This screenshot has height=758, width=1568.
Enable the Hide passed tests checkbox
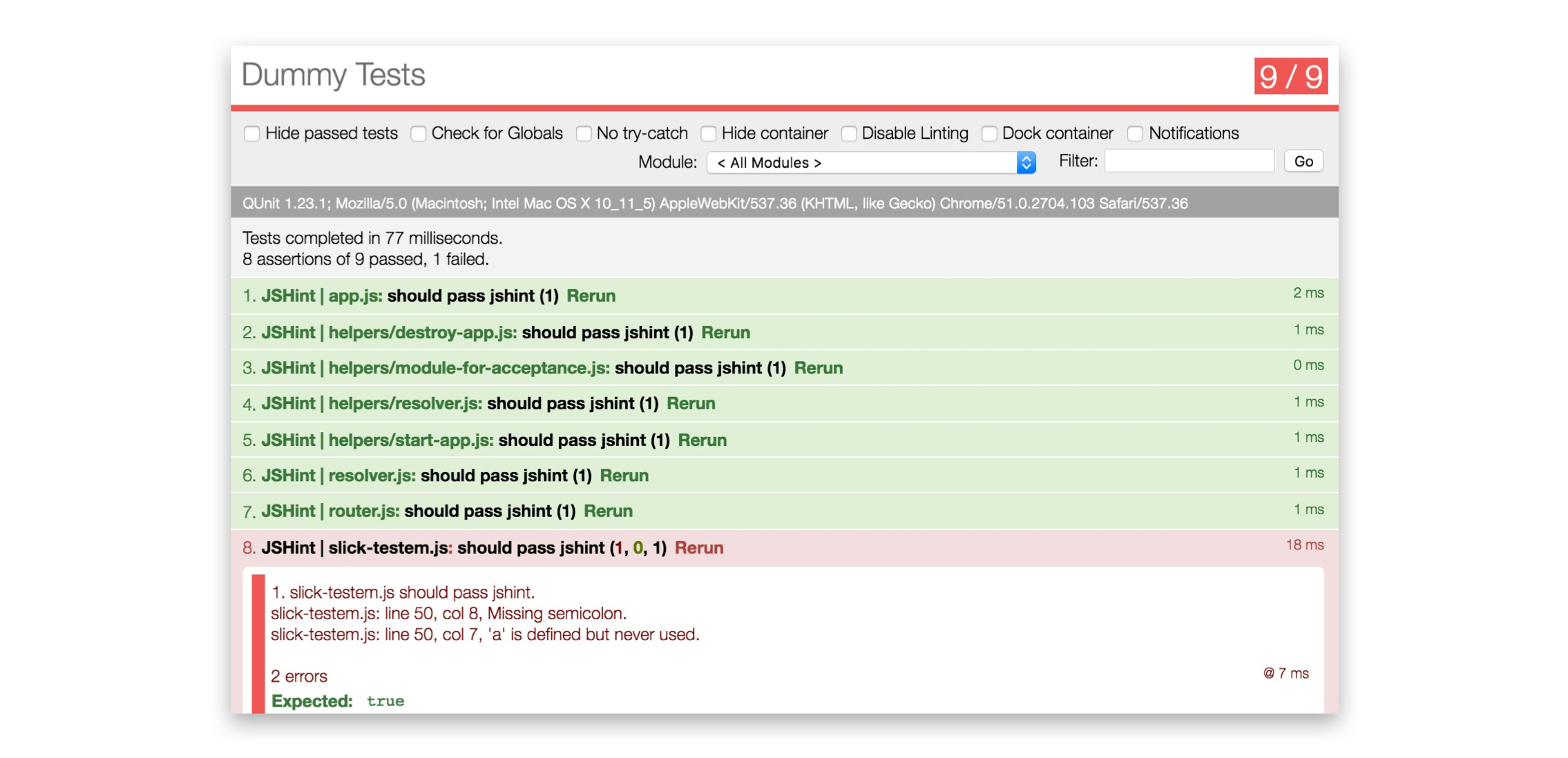251,133
